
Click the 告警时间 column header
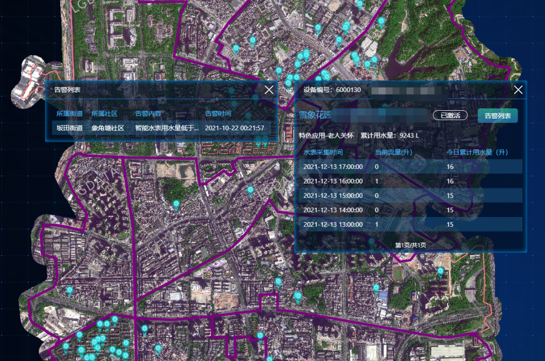(218, 114)
